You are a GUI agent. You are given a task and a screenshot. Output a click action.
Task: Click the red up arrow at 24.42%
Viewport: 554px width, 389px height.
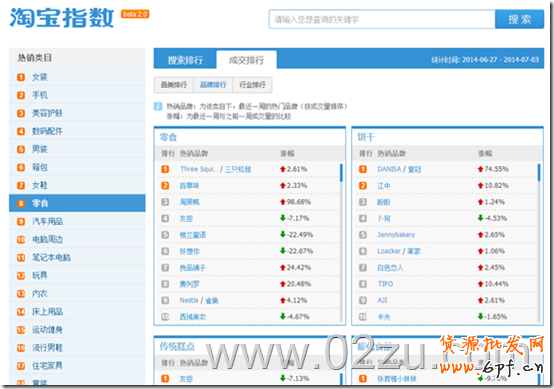283,268
